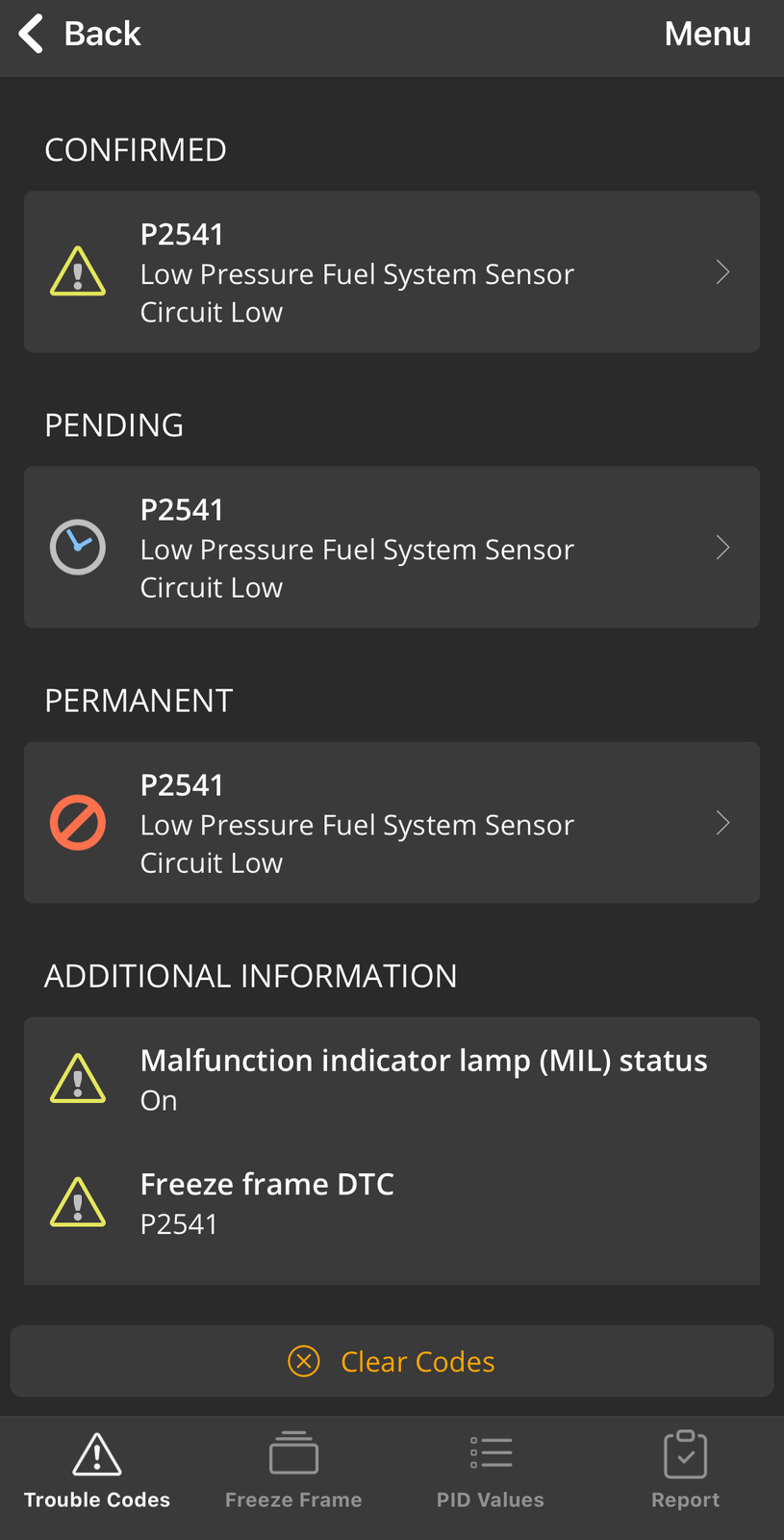
Task: Open the Menu button
Action: click(x=708, y=34)
